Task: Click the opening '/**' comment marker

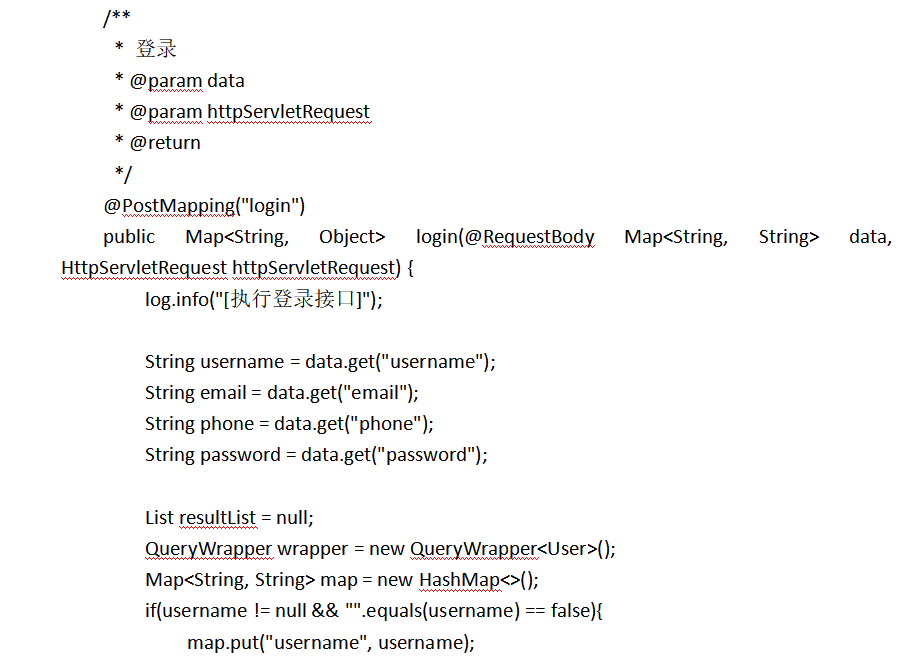Action: pyautogui.click(x=117, y=18)
